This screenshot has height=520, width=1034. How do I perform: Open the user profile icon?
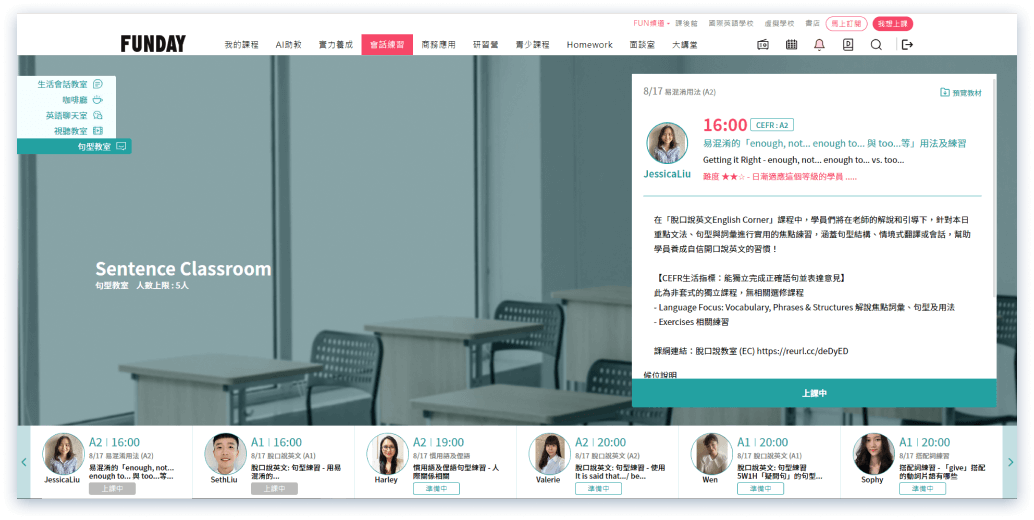tap(848, 45)
